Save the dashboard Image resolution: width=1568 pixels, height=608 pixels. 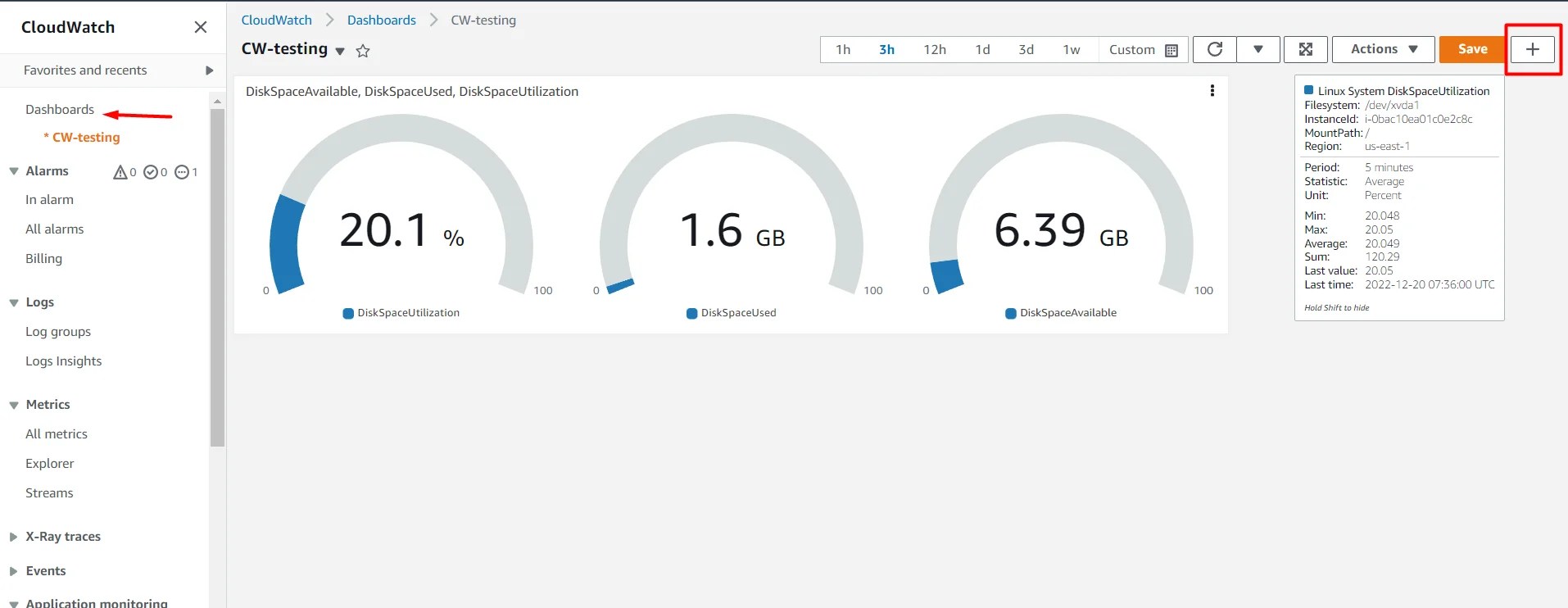[1472, 49]
